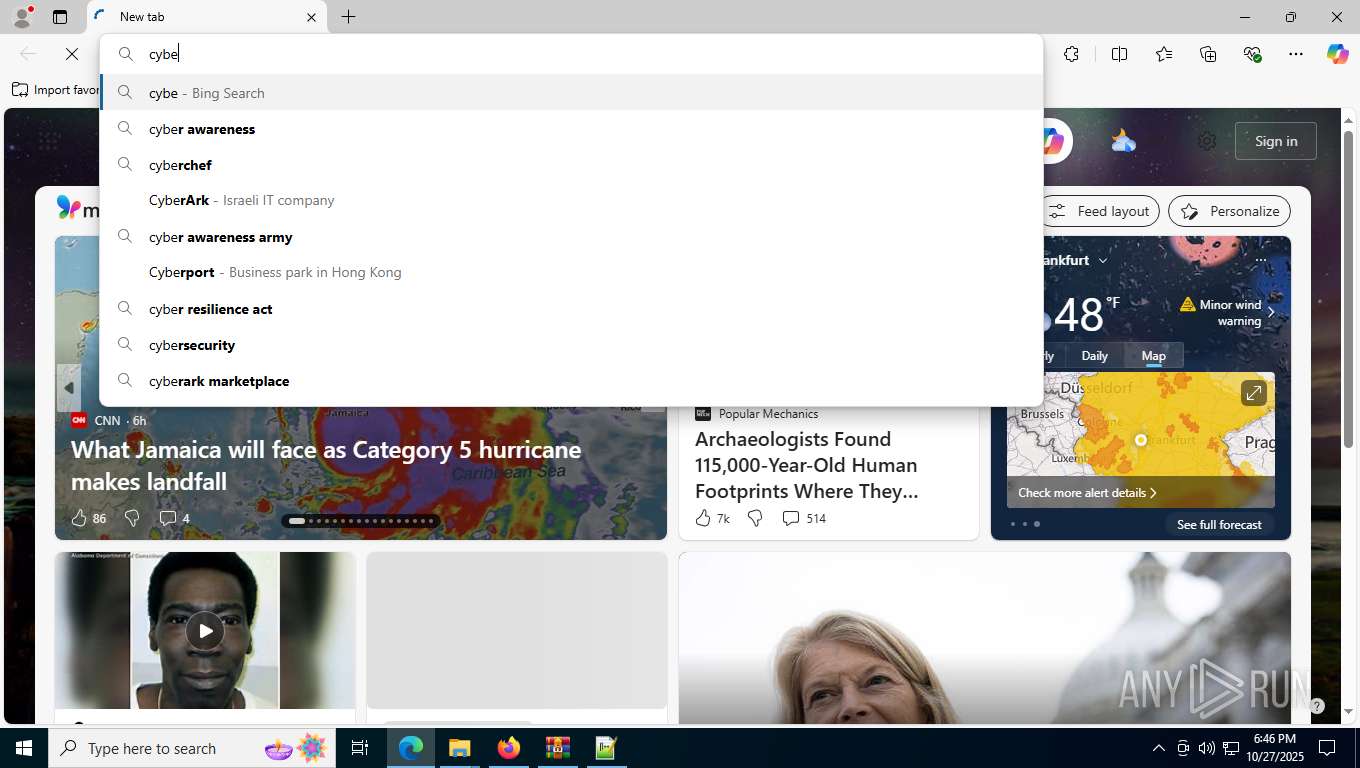This screenshot has height=768, width=1360.
Task: Open the tab actions menu icon
Action: tap(60, 17)
